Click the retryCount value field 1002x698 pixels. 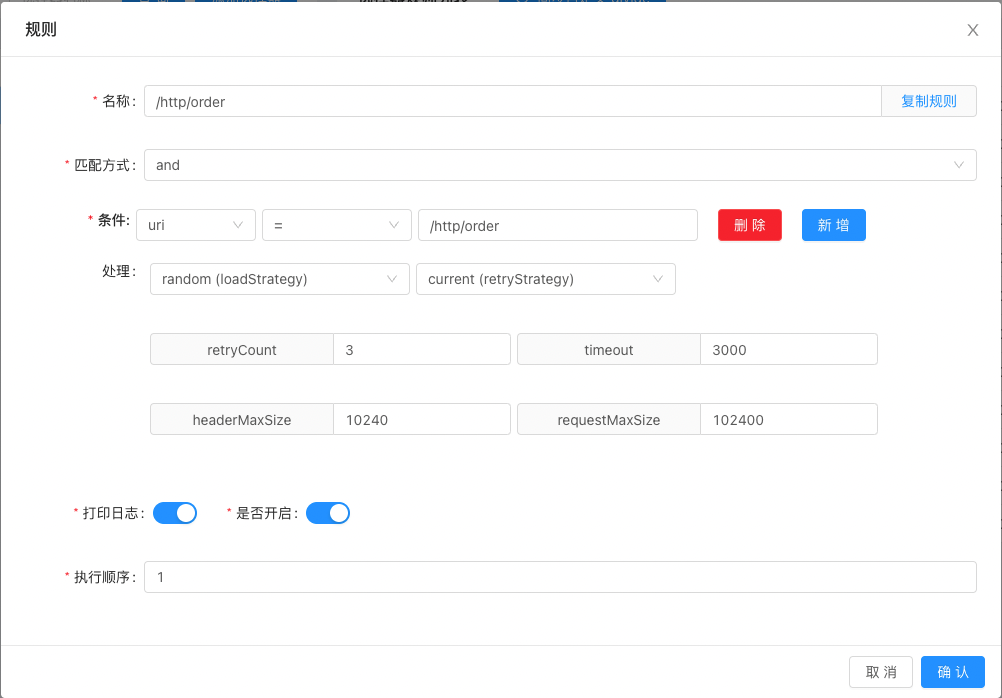coord(421,349)
